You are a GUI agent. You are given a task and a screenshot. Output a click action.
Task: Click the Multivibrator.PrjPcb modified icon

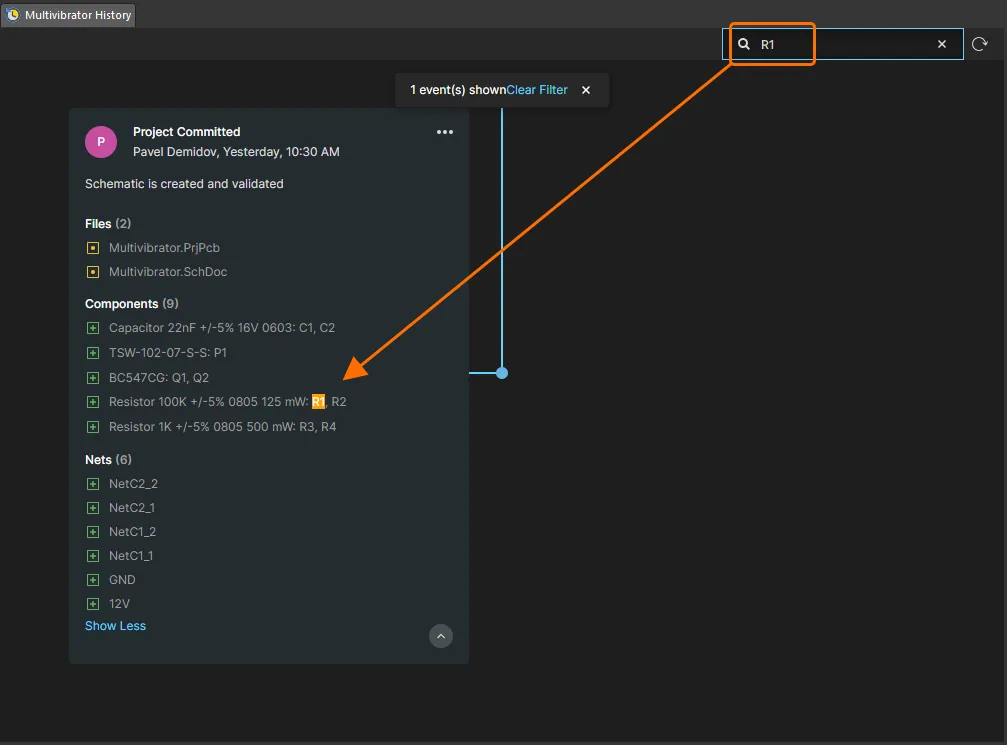click(92, 248)
